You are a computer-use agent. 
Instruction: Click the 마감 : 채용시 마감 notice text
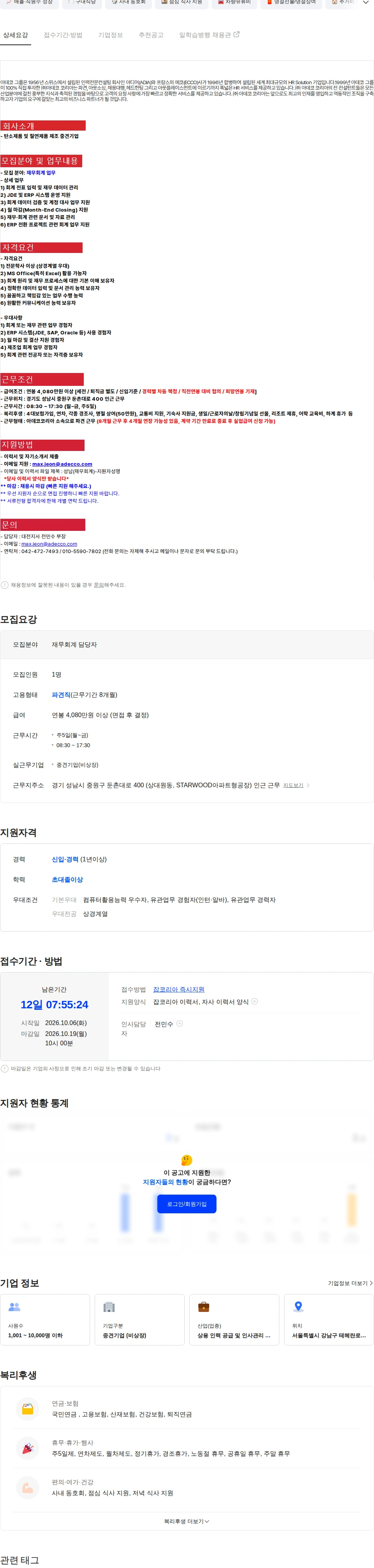click(46, 486)
